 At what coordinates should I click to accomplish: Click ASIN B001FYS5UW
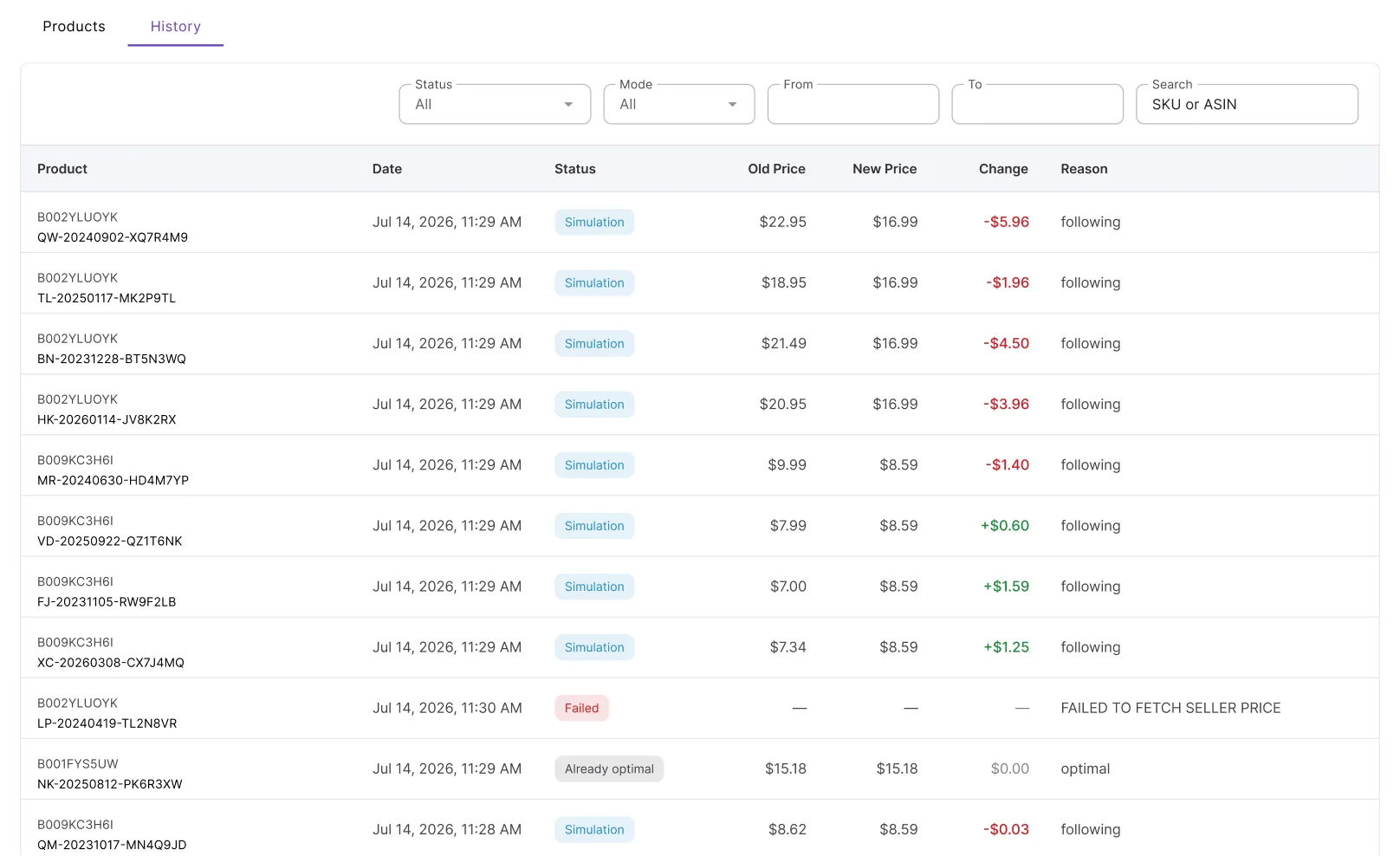tap(78, 764)
